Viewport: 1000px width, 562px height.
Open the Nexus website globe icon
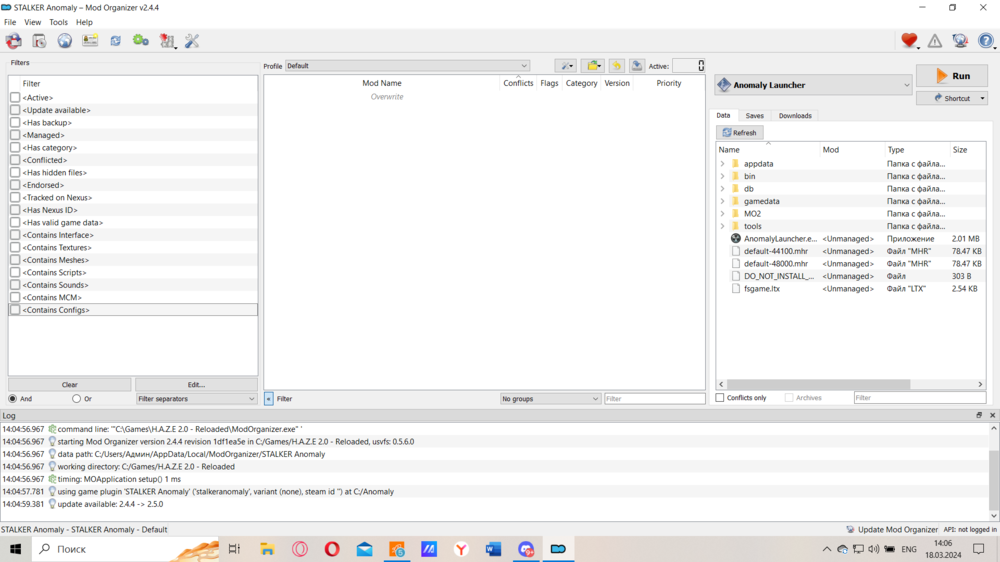coord(64,41)
